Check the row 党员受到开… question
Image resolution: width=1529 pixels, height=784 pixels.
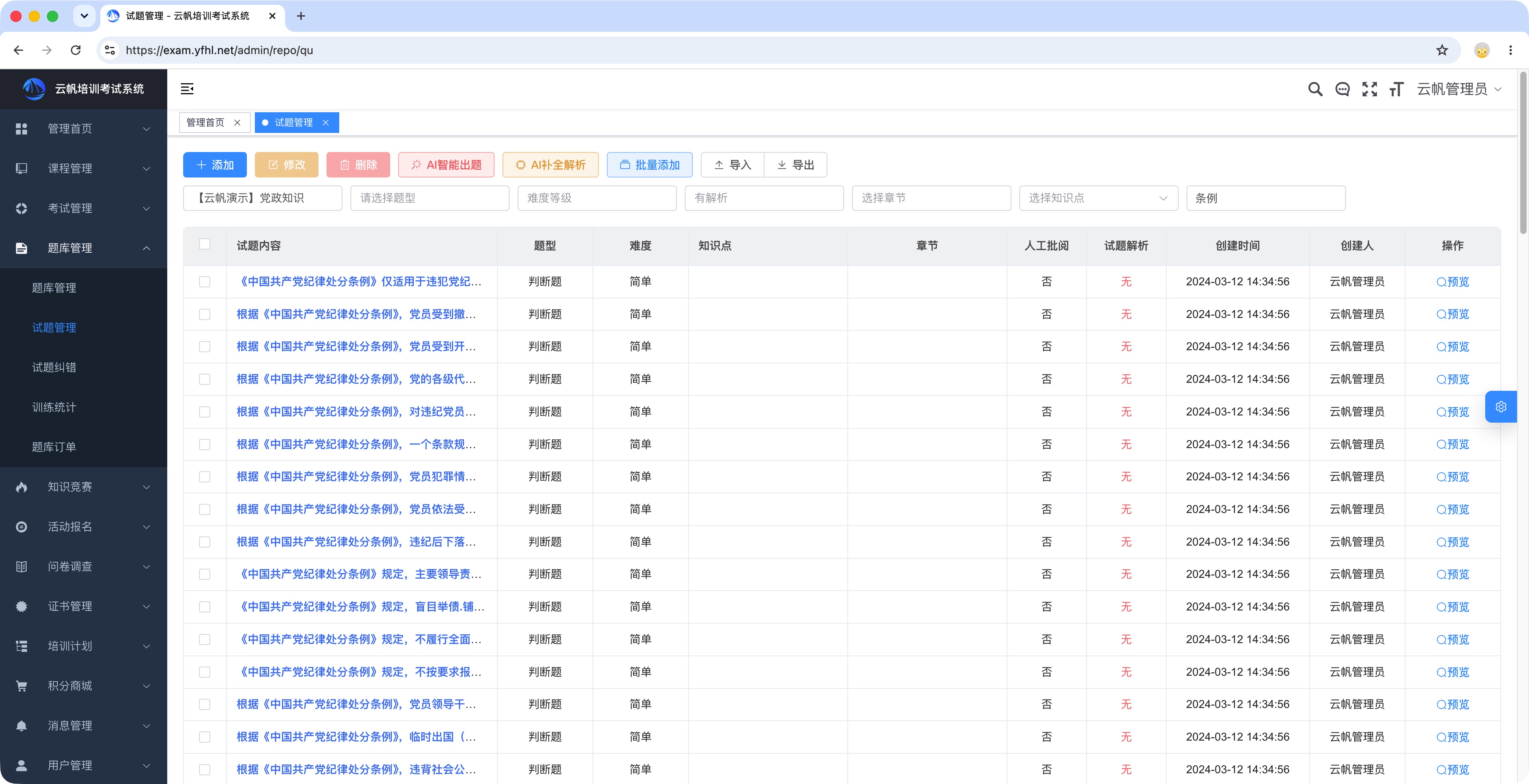click(205, 347)
